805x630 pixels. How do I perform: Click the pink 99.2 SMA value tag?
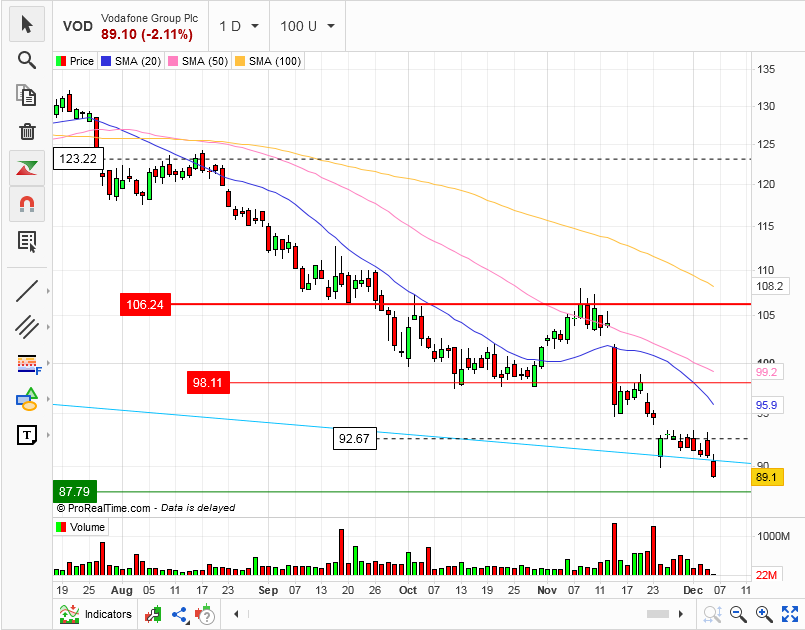pos(767,372)
